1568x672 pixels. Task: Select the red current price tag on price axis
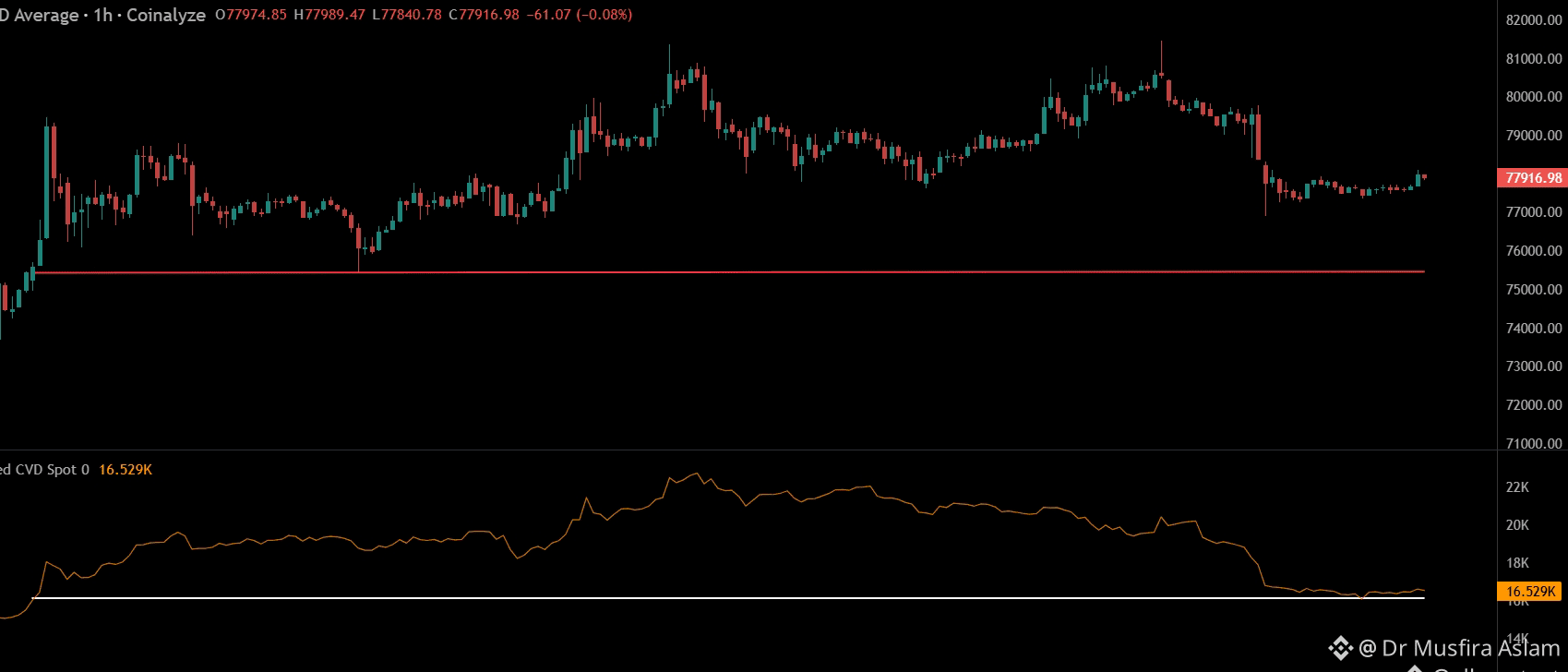1532,177
